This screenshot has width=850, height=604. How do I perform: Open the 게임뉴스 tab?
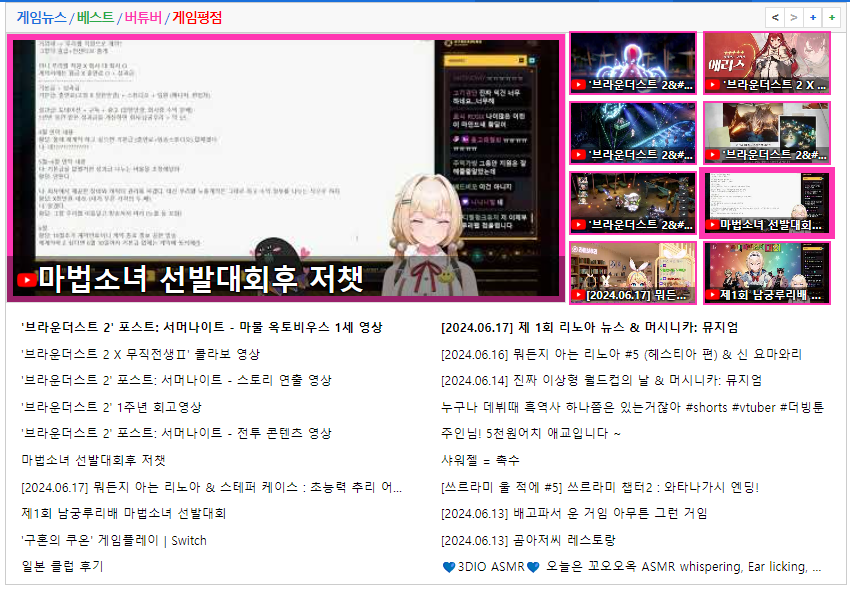click(x=42, y=17)
